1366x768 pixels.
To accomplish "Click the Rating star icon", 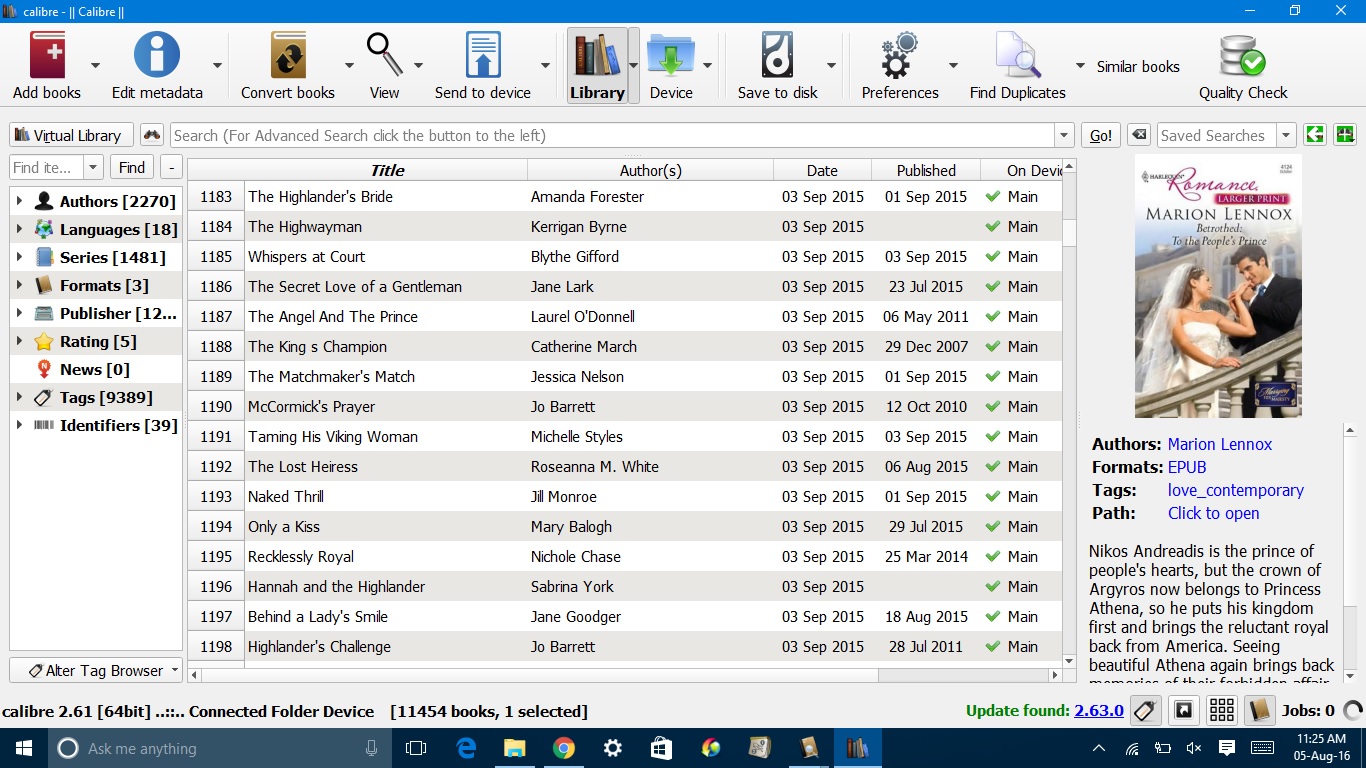I will tap(44, 341).
